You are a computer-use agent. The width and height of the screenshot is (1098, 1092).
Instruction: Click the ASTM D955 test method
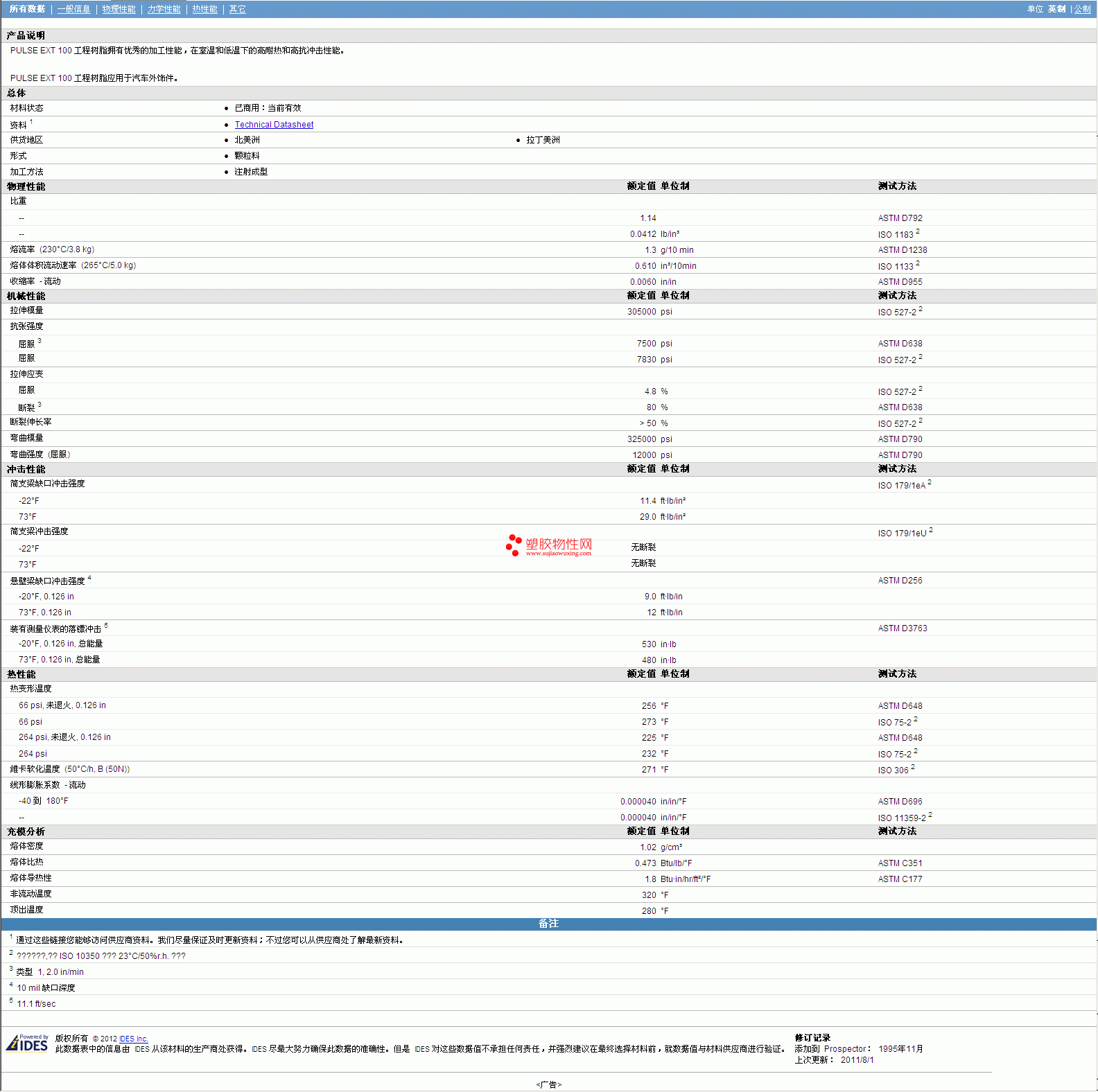click(900, 282)
